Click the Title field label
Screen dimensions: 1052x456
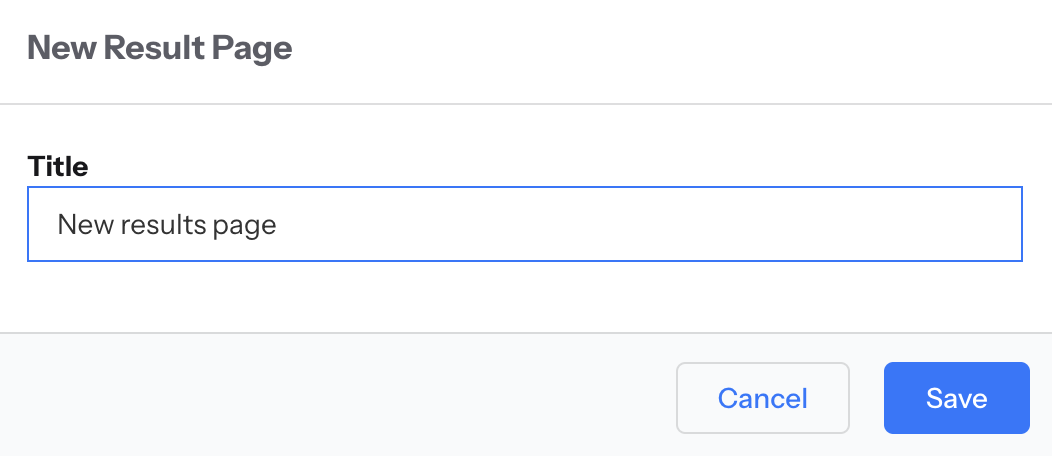click(58, 166)
